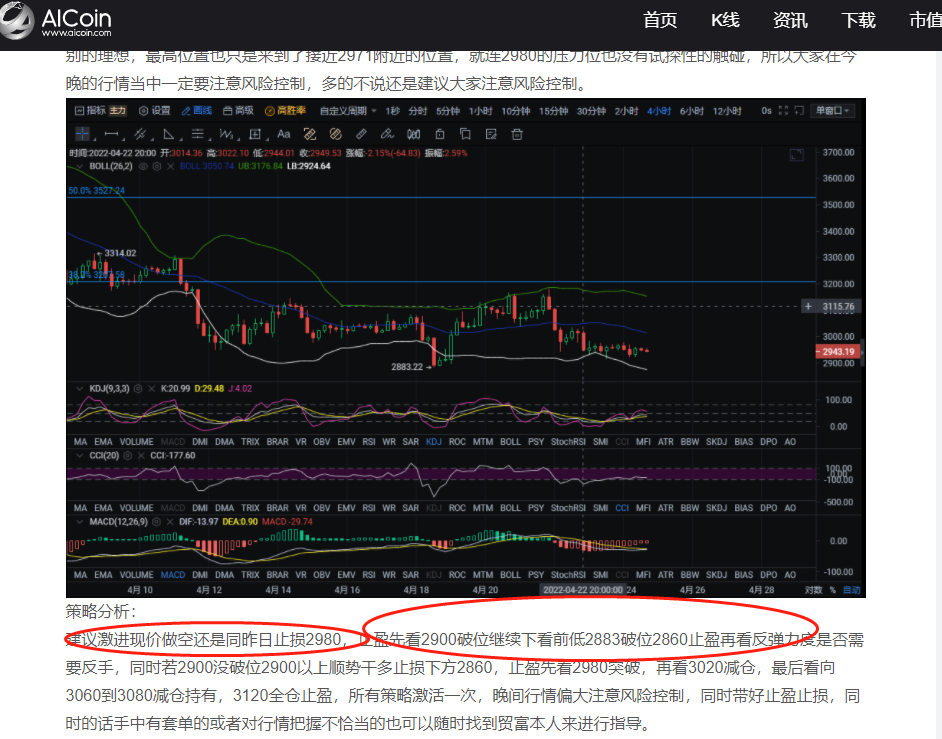Open chart settings gear '设置'
The image size is (942, 739).
(155, 110)
